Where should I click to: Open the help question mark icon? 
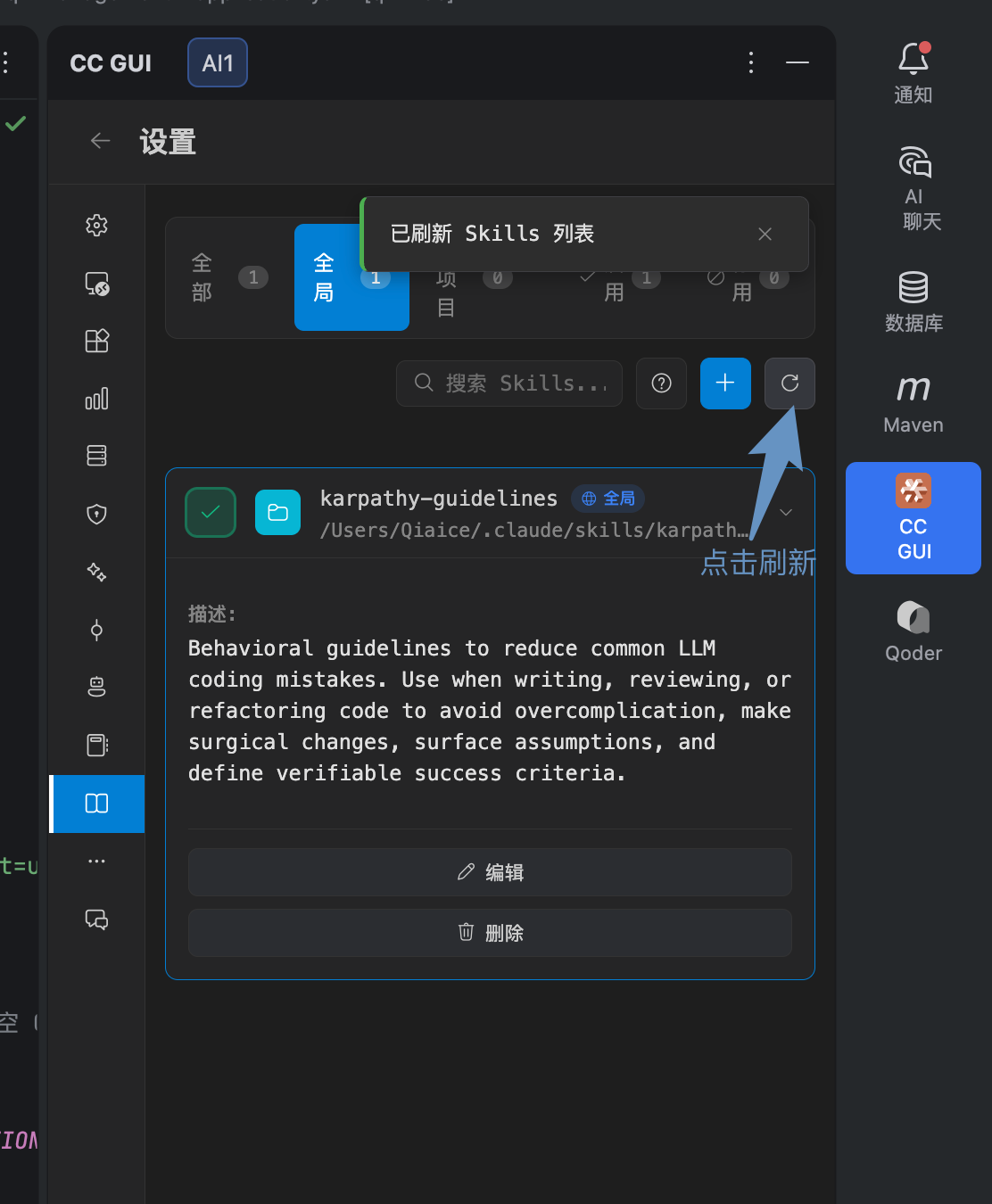pyautogui.click(x=661, y=383)
